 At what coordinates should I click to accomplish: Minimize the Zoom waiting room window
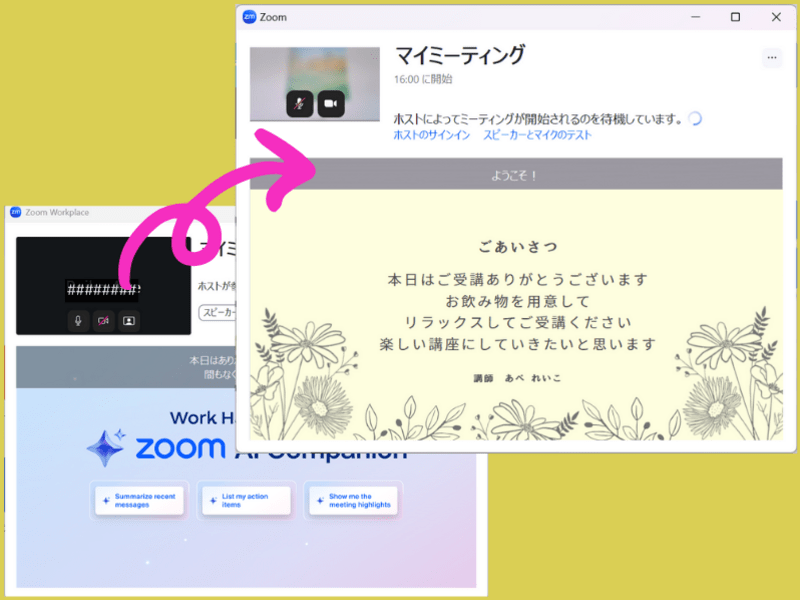coord(696,17)
